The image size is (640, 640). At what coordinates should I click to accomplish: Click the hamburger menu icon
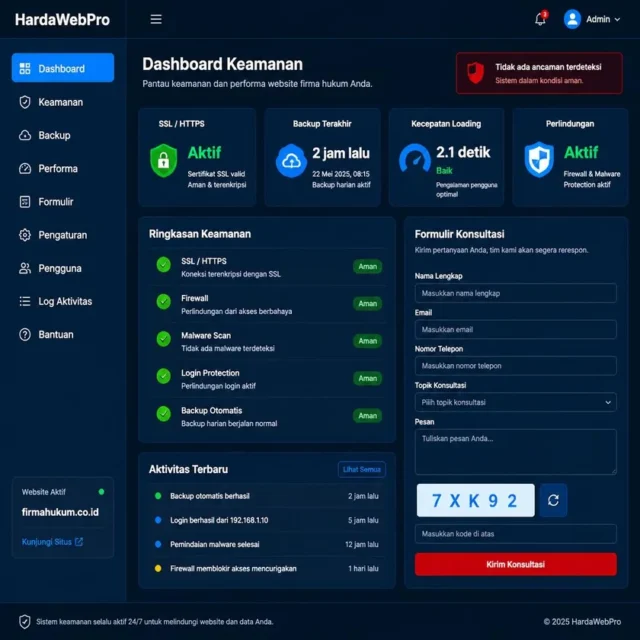click(x=156, y=19)
